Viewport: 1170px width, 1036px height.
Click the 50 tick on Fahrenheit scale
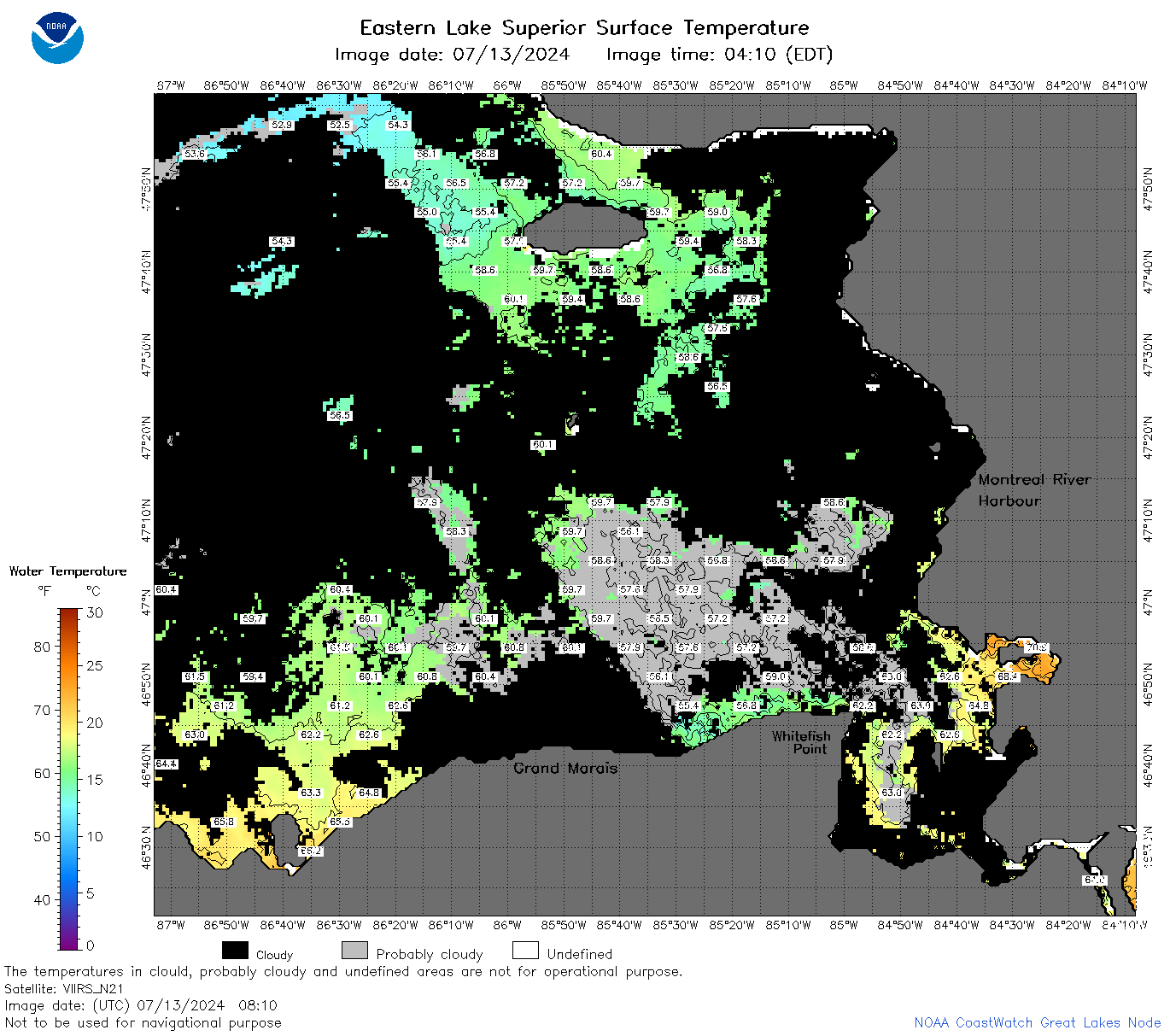point(42,836)
